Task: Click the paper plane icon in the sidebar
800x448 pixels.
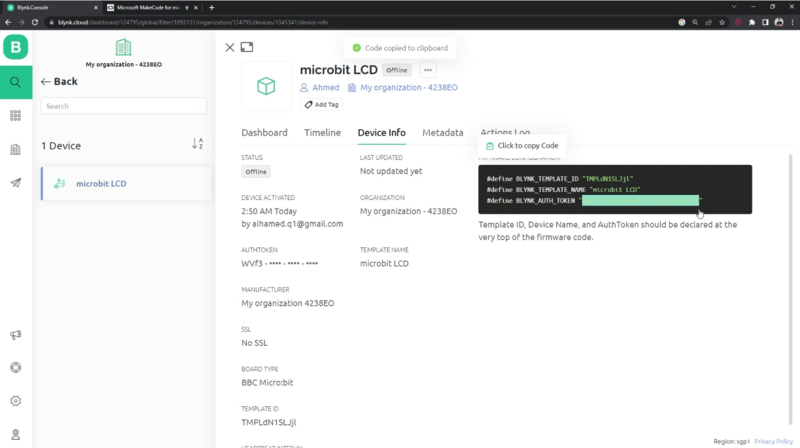Action: 16,183
